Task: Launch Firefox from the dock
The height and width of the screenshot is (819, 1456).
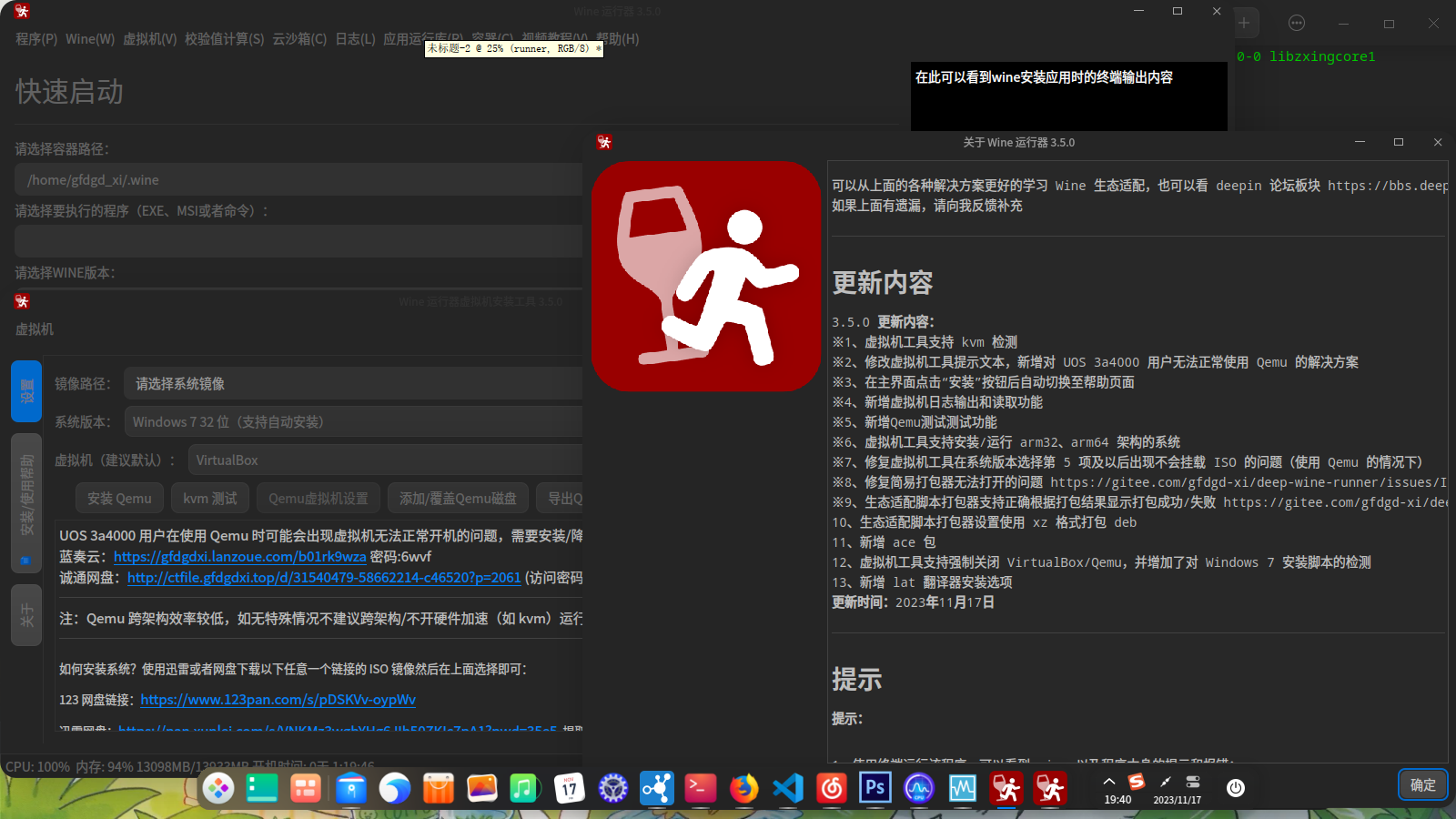Action: (x=743, y=788)
